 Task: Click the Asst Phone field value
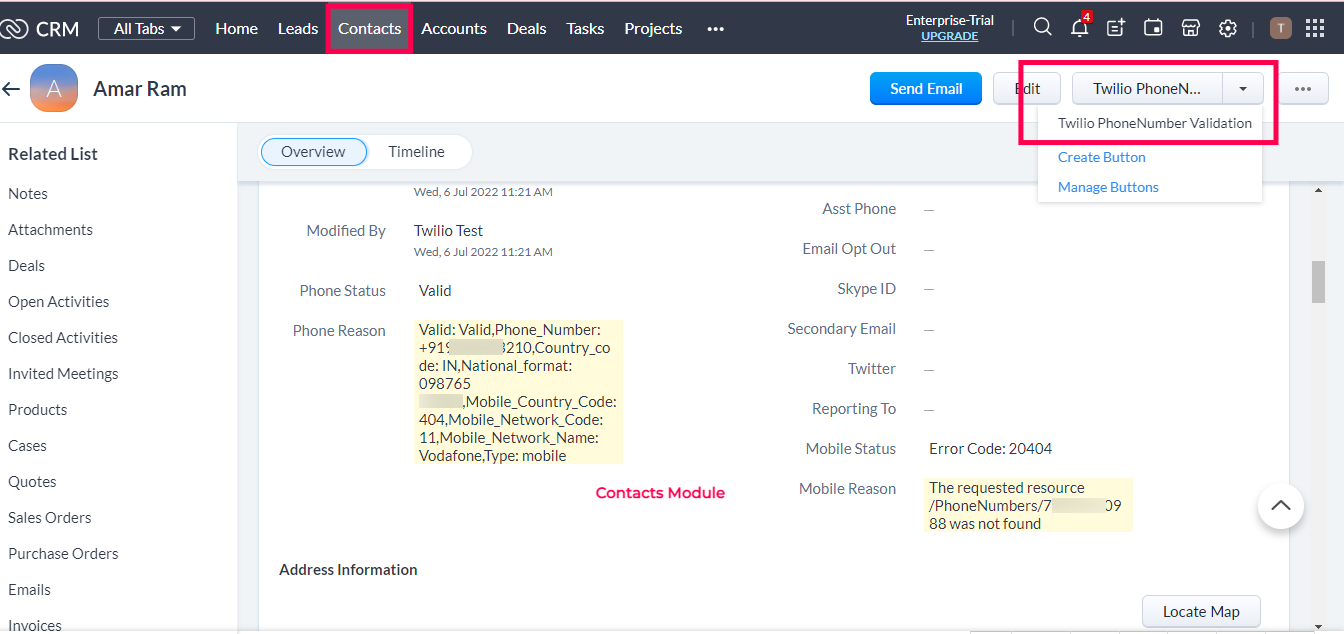(929, 209)
